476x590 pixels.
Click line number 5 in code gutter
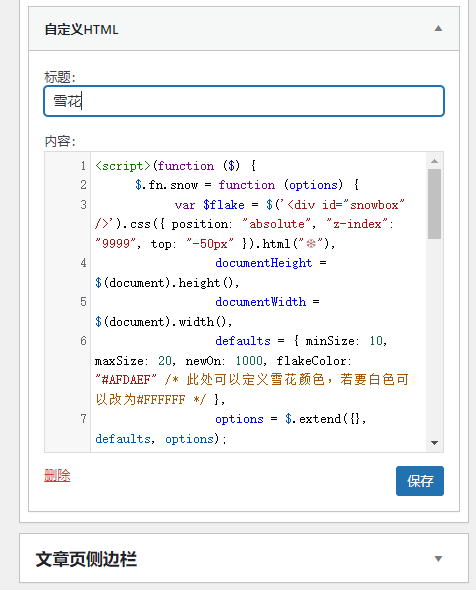pos(83,302)
